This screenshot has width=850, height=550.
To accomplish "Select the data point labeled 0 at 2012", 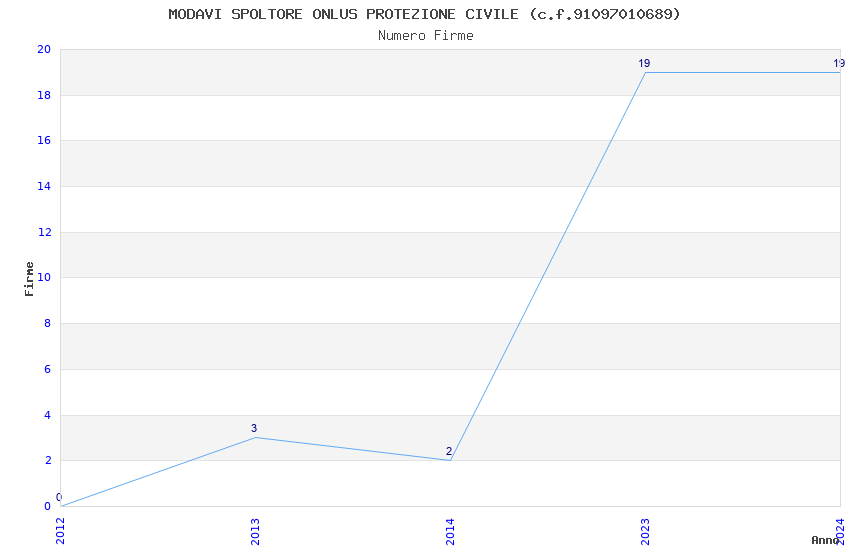I will 61,506.
